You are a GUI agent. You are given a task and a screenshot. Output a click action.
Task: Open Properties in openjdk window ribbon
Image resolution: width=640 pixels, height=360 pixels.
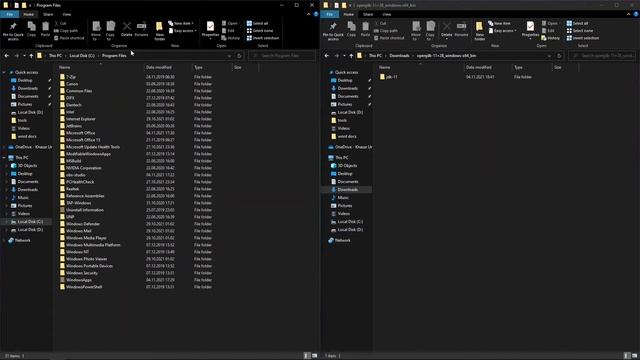point(530,30)
